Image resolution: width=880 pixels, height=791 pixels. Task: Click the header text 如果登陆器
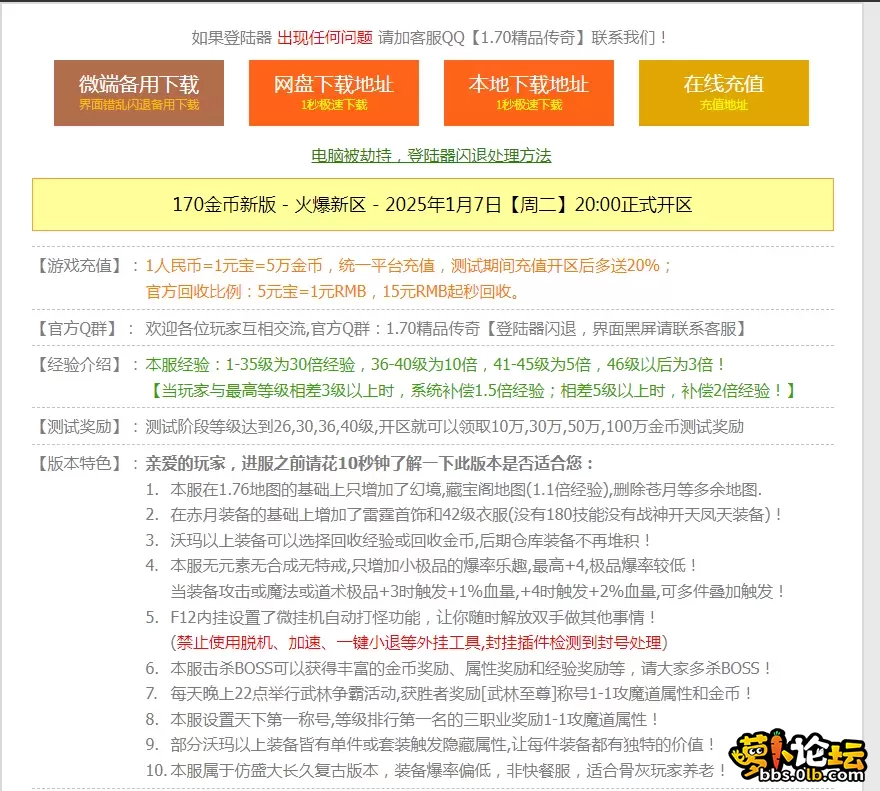[231, 38]
